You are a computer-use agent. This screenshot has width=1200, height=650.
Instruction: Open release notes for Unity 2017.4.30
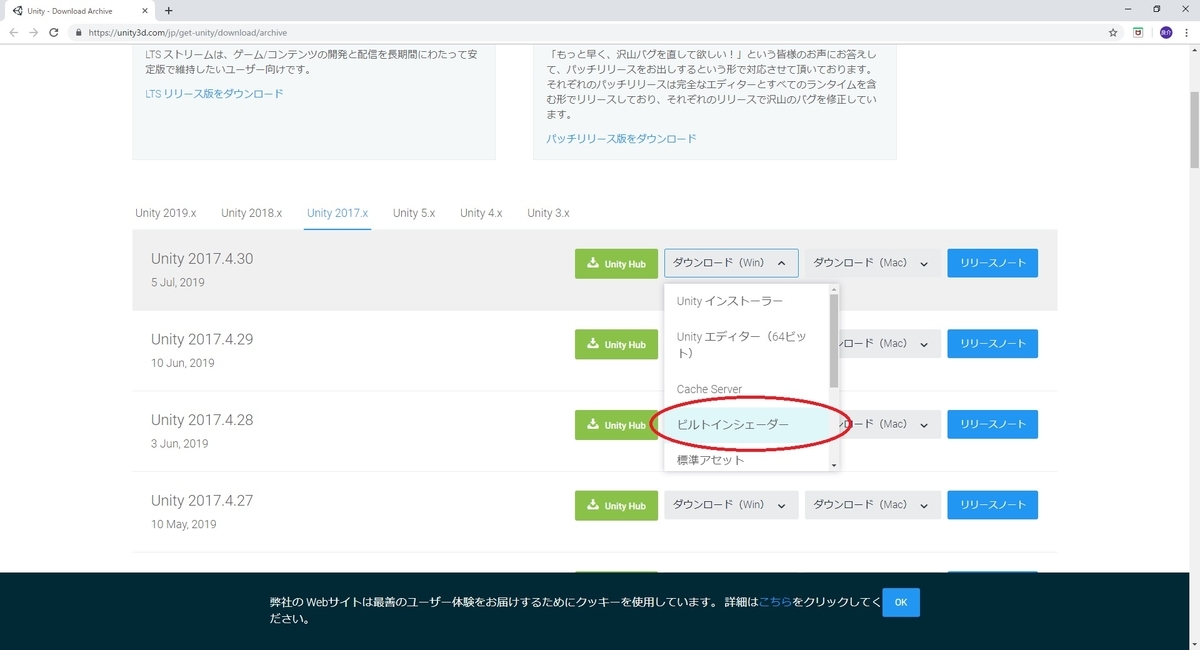point(992,263)
